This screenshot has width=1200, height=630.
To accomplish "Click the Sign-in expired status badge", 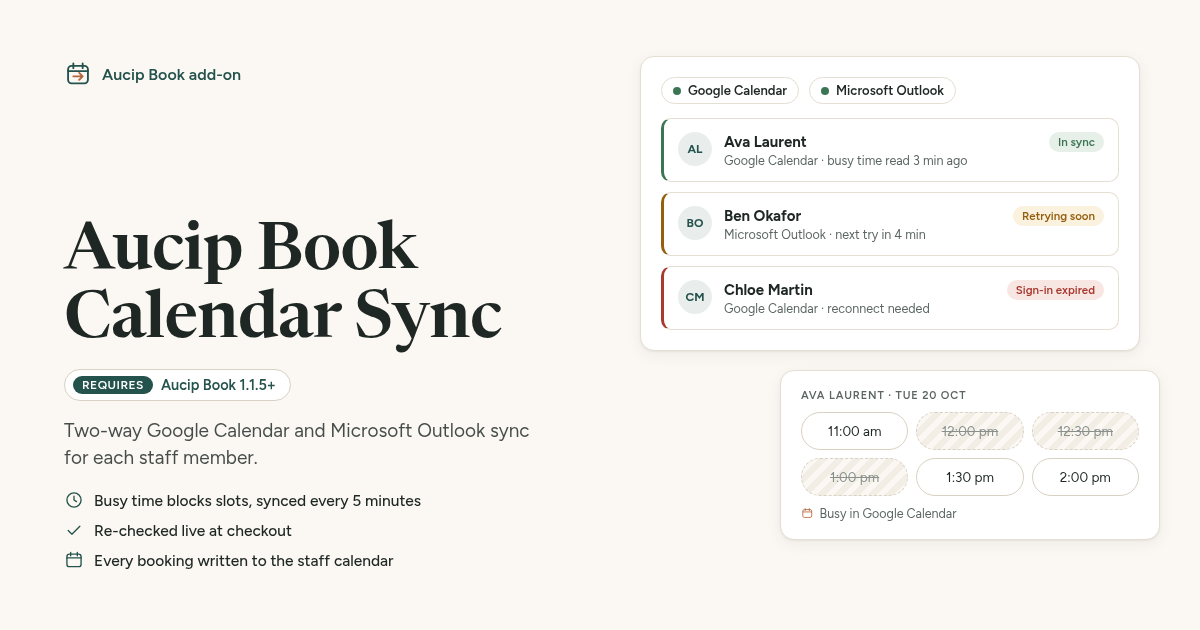I will pyautogui.click(x=1055, y=290).
